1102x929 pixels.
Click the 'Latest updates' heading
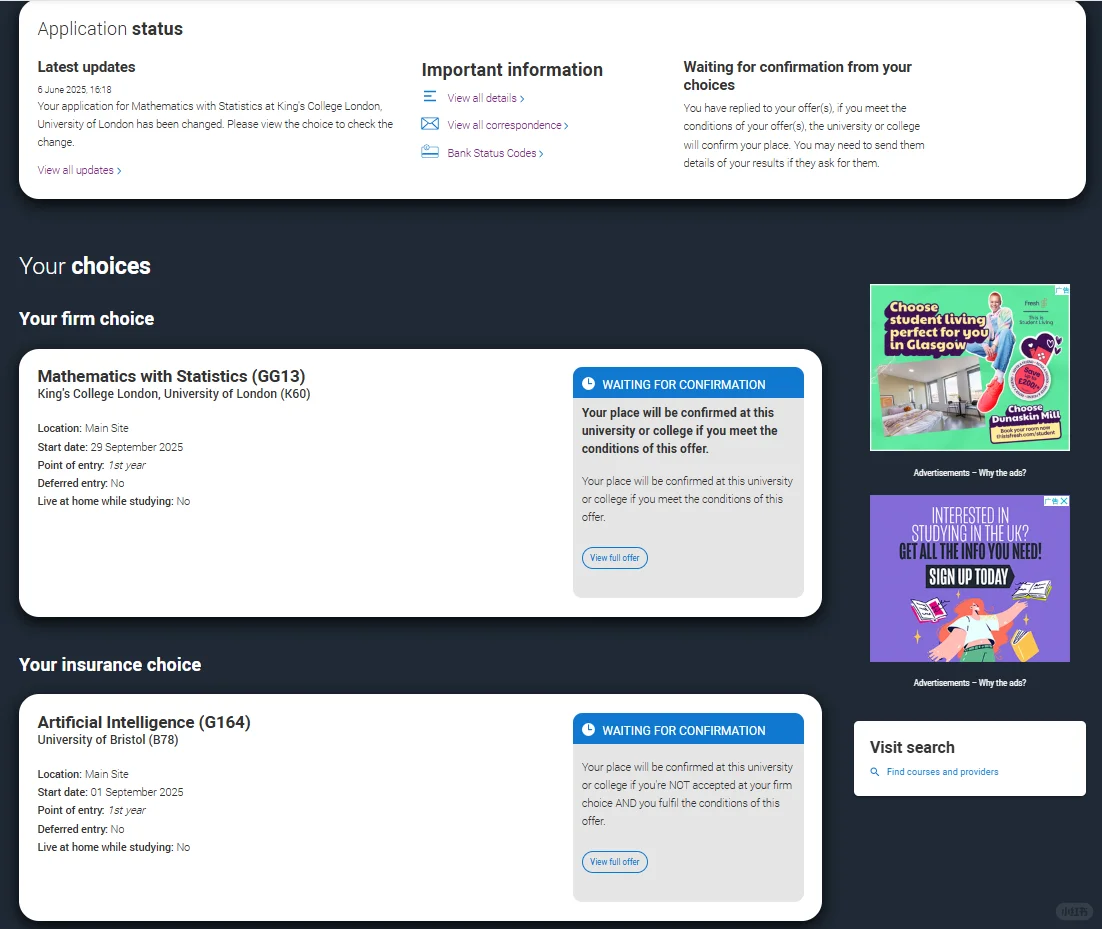(x=86, y=67)
